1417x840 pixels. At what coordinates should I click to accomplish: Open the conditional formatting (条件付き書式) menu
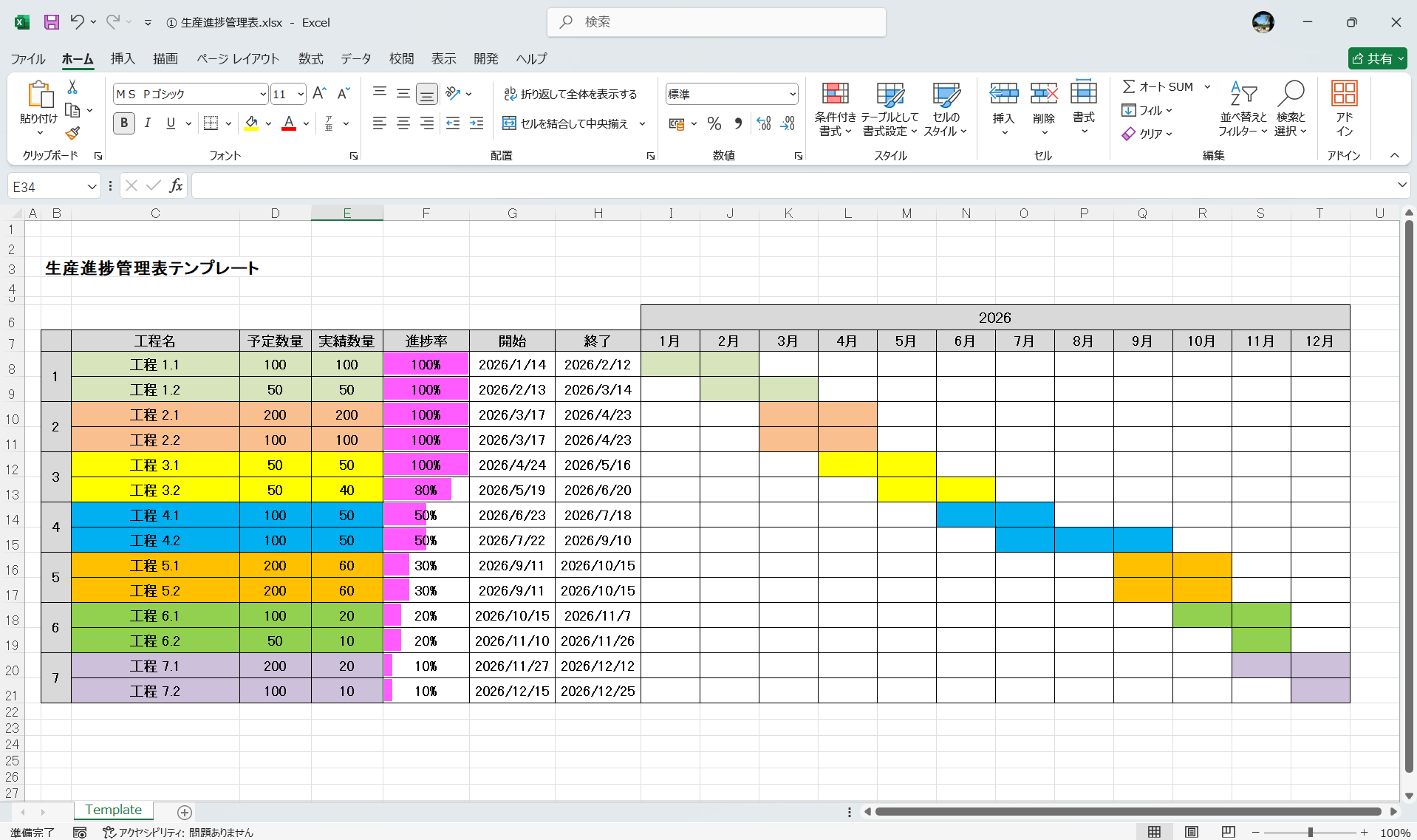[x=835, y=109]
